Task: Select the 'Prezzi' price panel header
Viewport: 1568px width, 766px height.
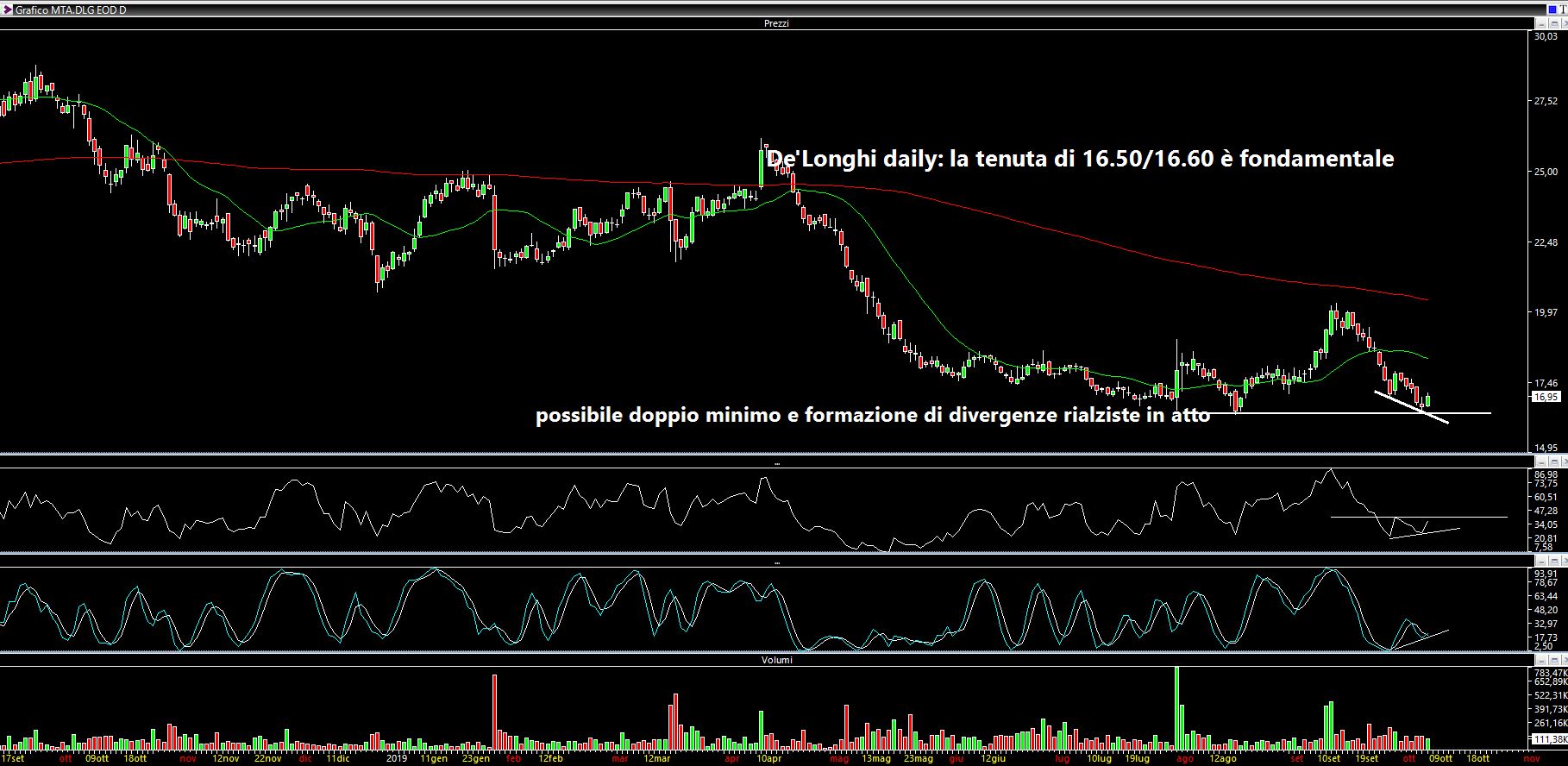Action: tap(776, 23)
